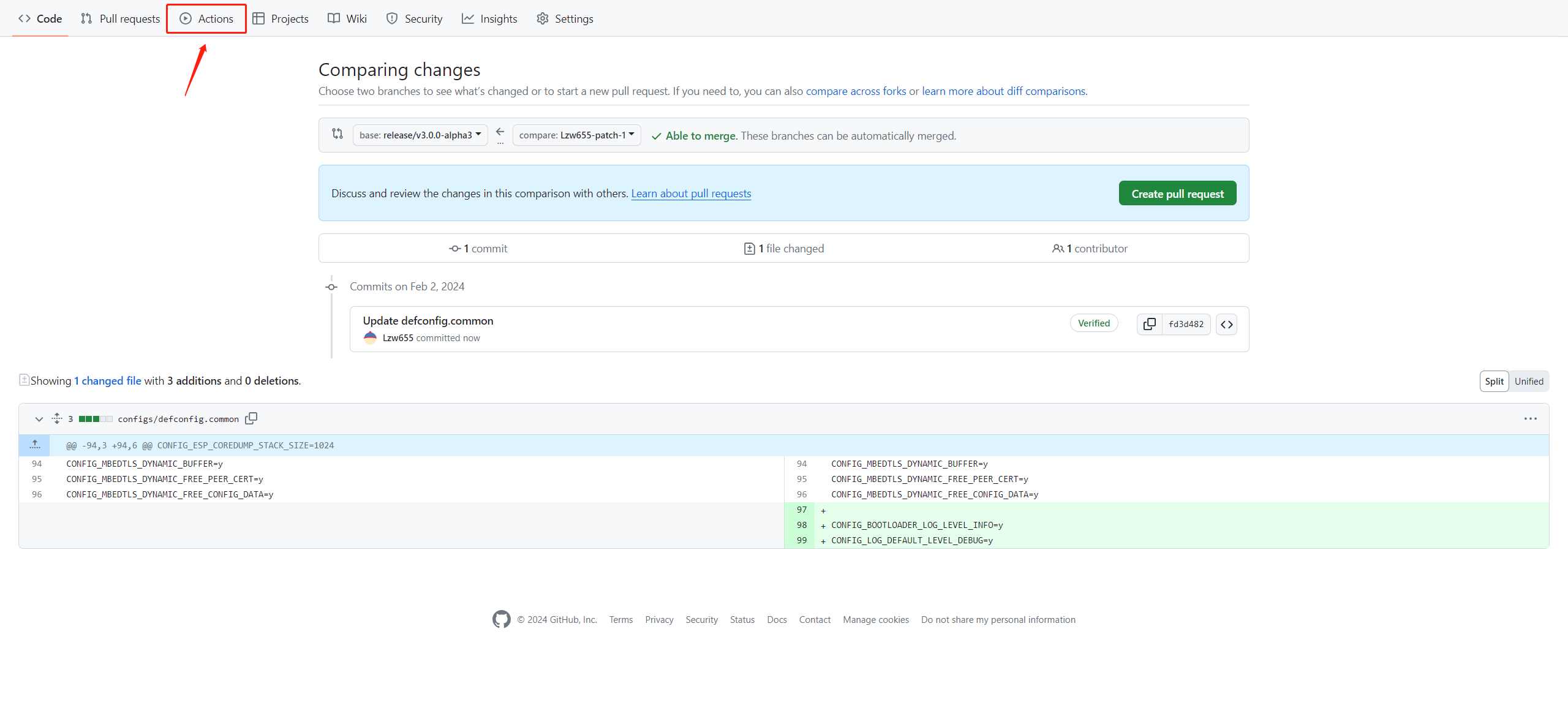Open compare Lzw655-patch-1 branch dropdown
This screenshot has height=716, width=1568.
pyautogui.click(x=576, y=135)
